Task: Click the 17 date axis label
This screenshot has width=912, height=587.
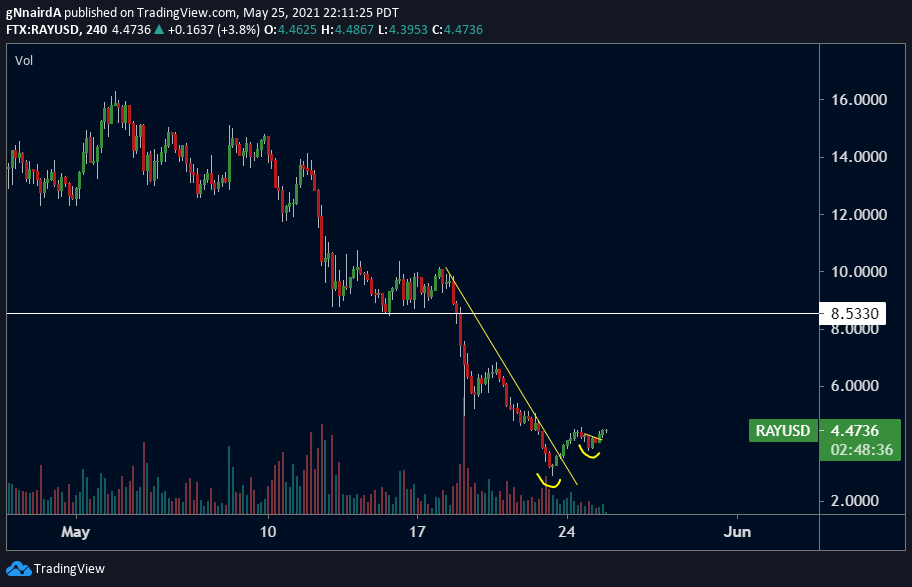Action: click(x=417, y=532)
